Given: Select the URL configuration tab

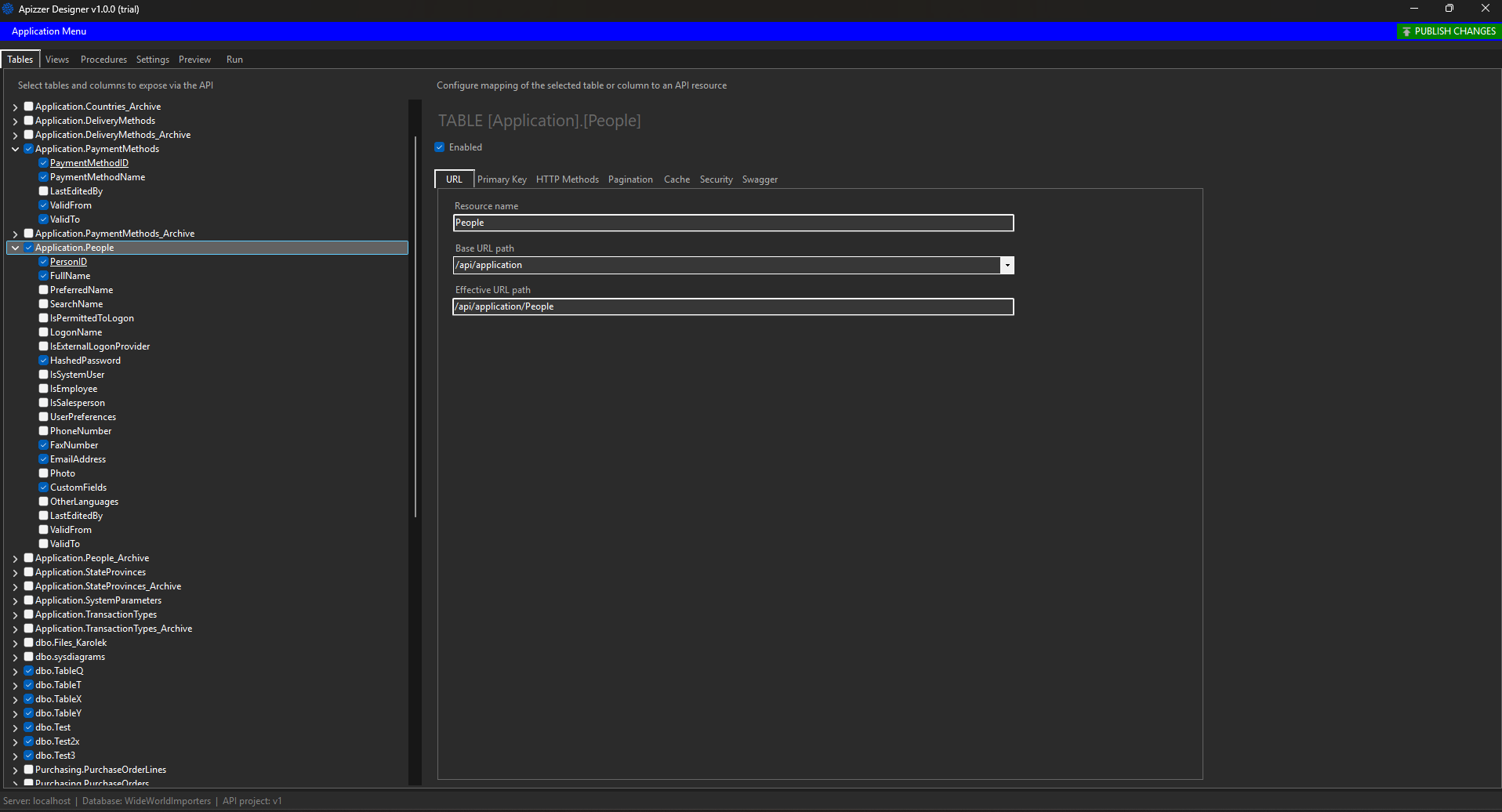Looking at the screenshot, I should point(455,179).
